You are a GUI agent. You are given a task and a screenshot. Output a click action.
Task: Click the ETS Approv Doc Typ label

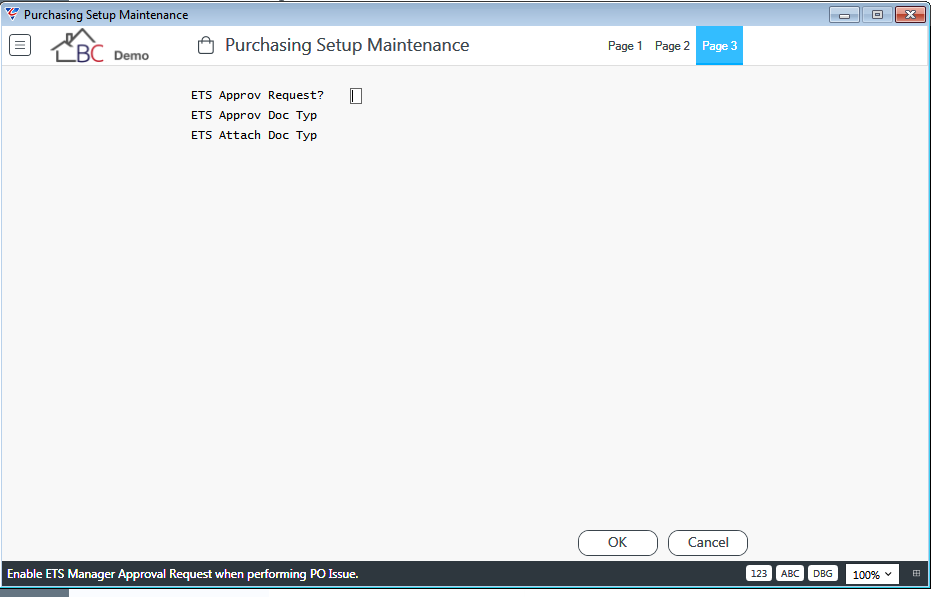(254, 115)
